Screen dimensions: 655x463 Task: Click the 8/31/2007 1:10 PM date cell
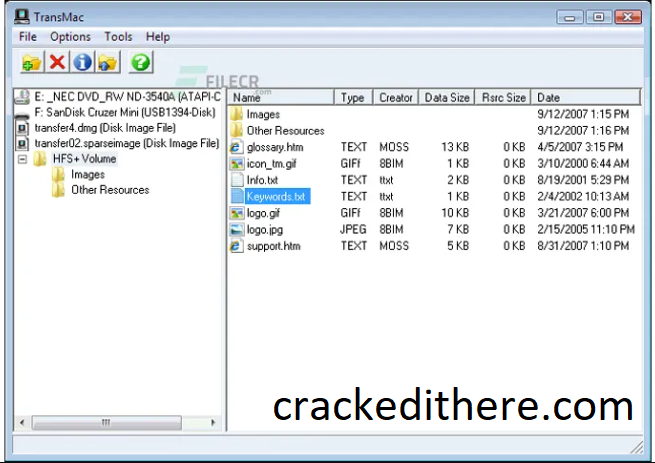coord(583,246)
